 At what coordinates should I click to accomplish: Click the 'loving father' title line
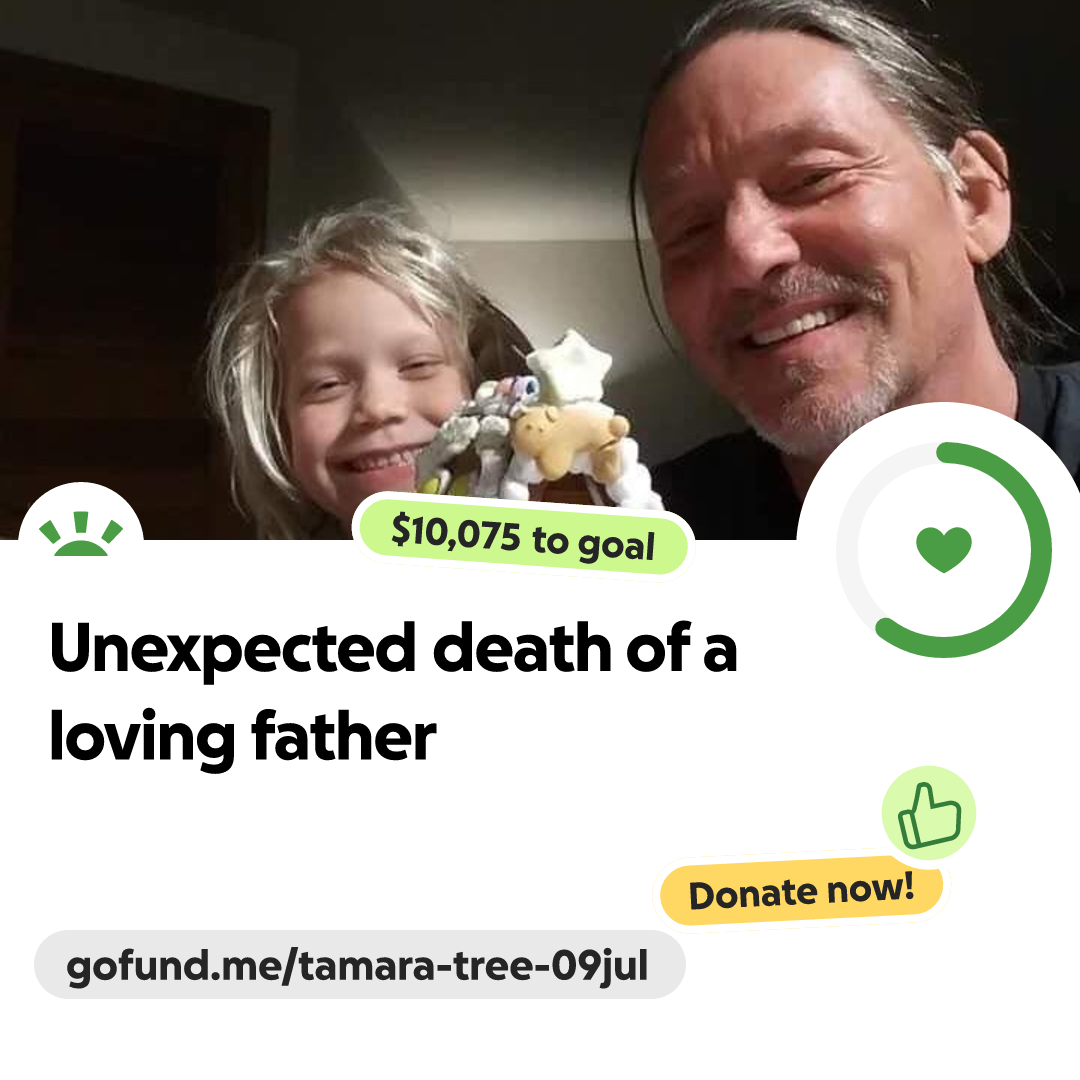(x=242, y=737)
